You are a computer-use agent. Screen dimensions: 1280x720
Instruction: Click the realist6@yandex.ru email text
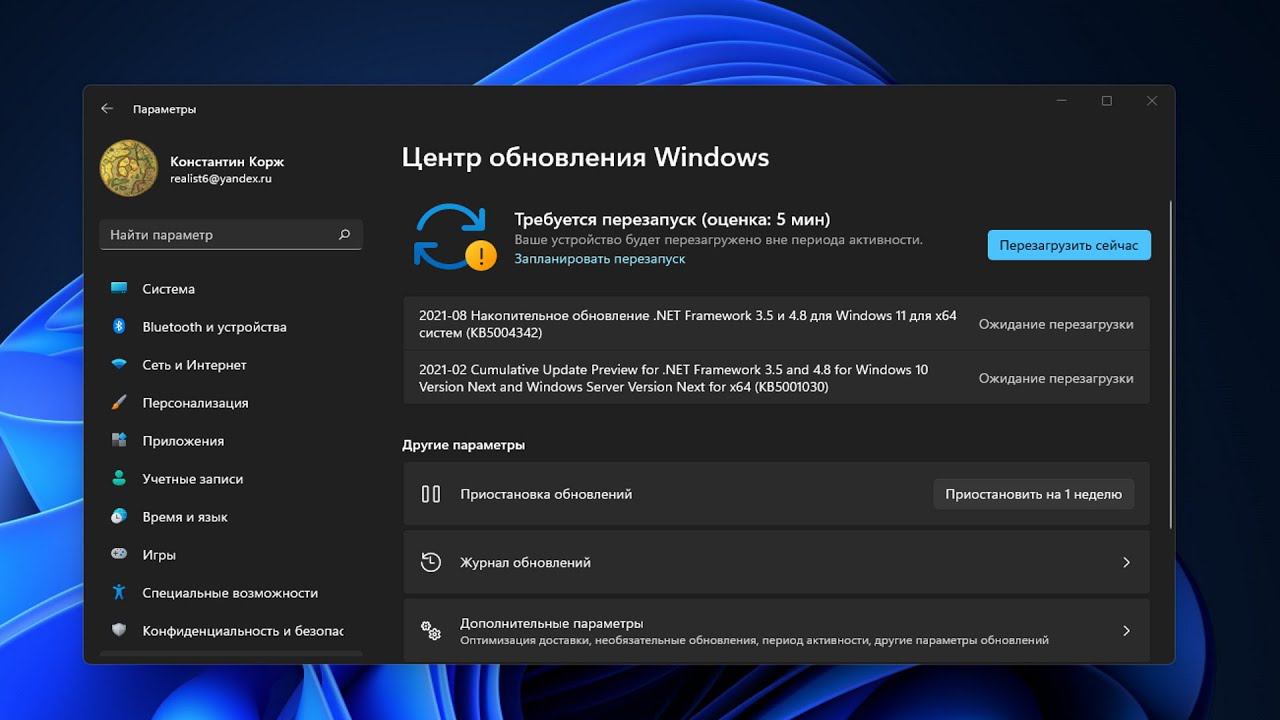pos(221,178)
